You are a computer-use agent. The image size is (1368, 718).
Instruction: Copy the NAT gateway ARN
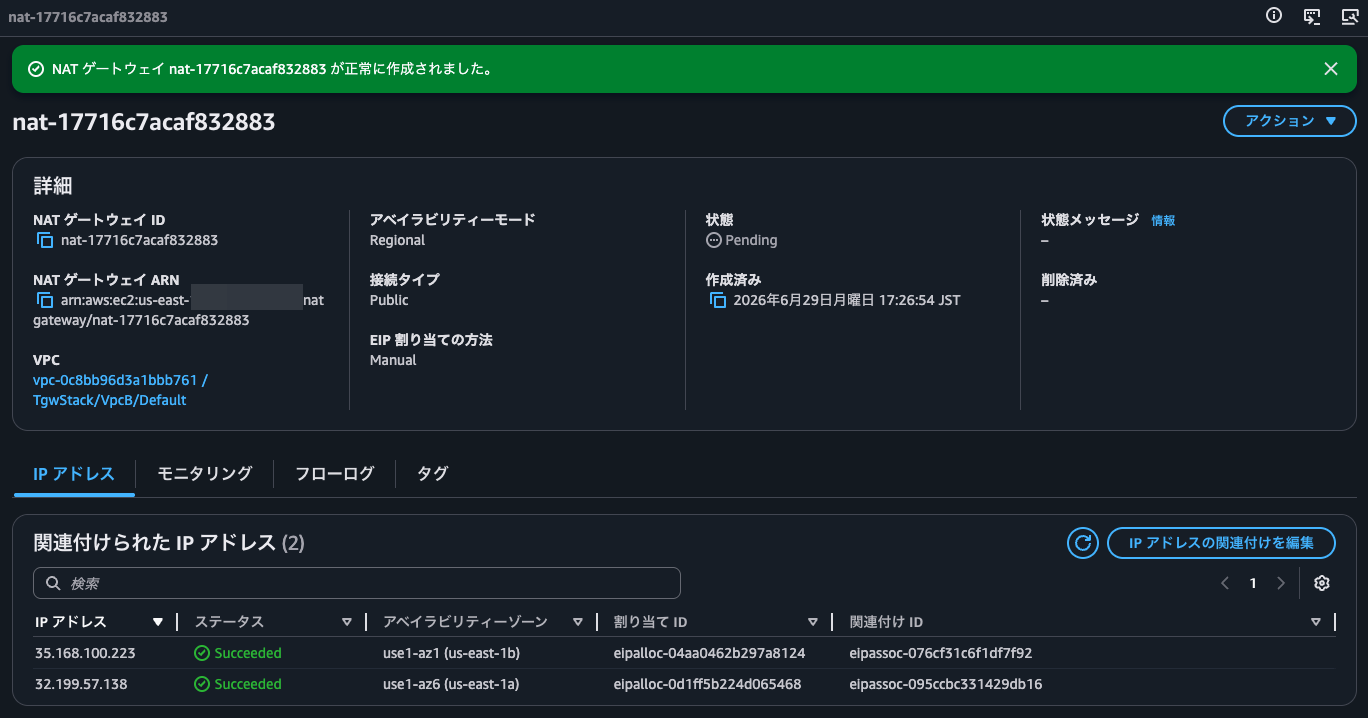(x=45, y=300)
